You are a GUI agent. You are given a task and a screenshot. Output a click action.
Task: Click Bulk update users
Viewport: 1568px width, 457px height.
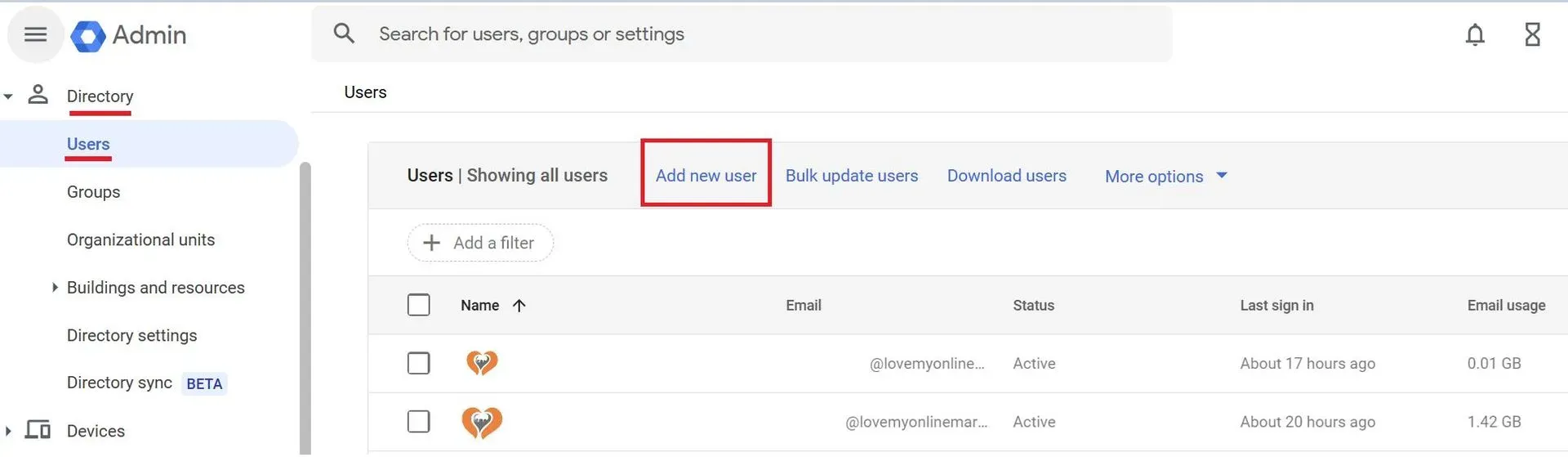click(851, 176)
